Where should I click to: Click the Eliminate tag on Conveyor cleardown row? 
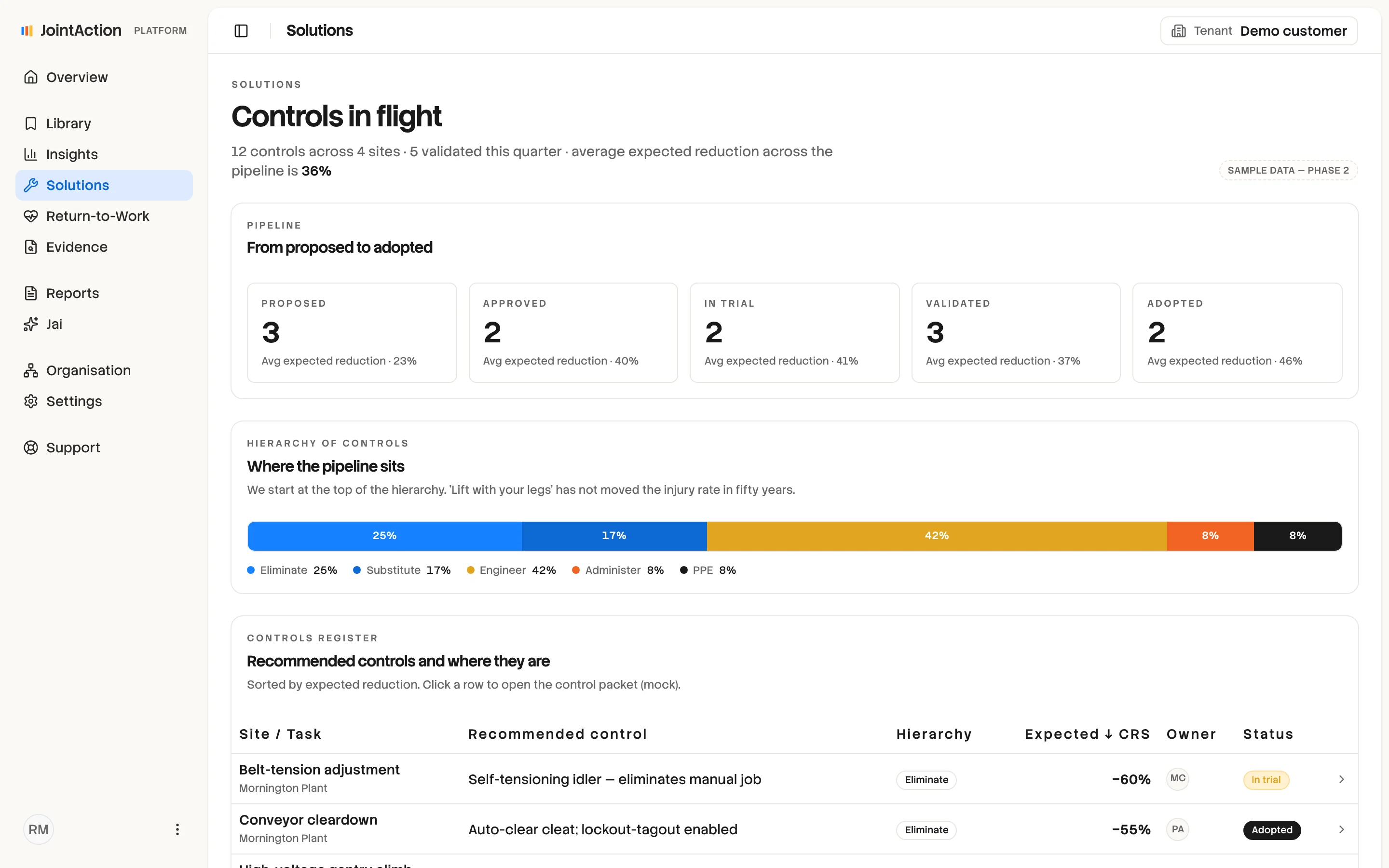coord(926,830)
